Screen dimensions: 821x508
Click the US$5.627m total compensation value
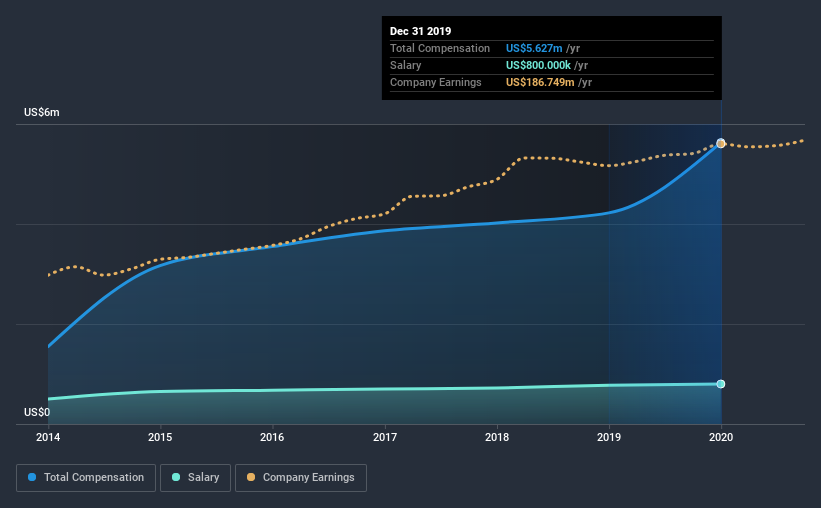coord(534,48)
